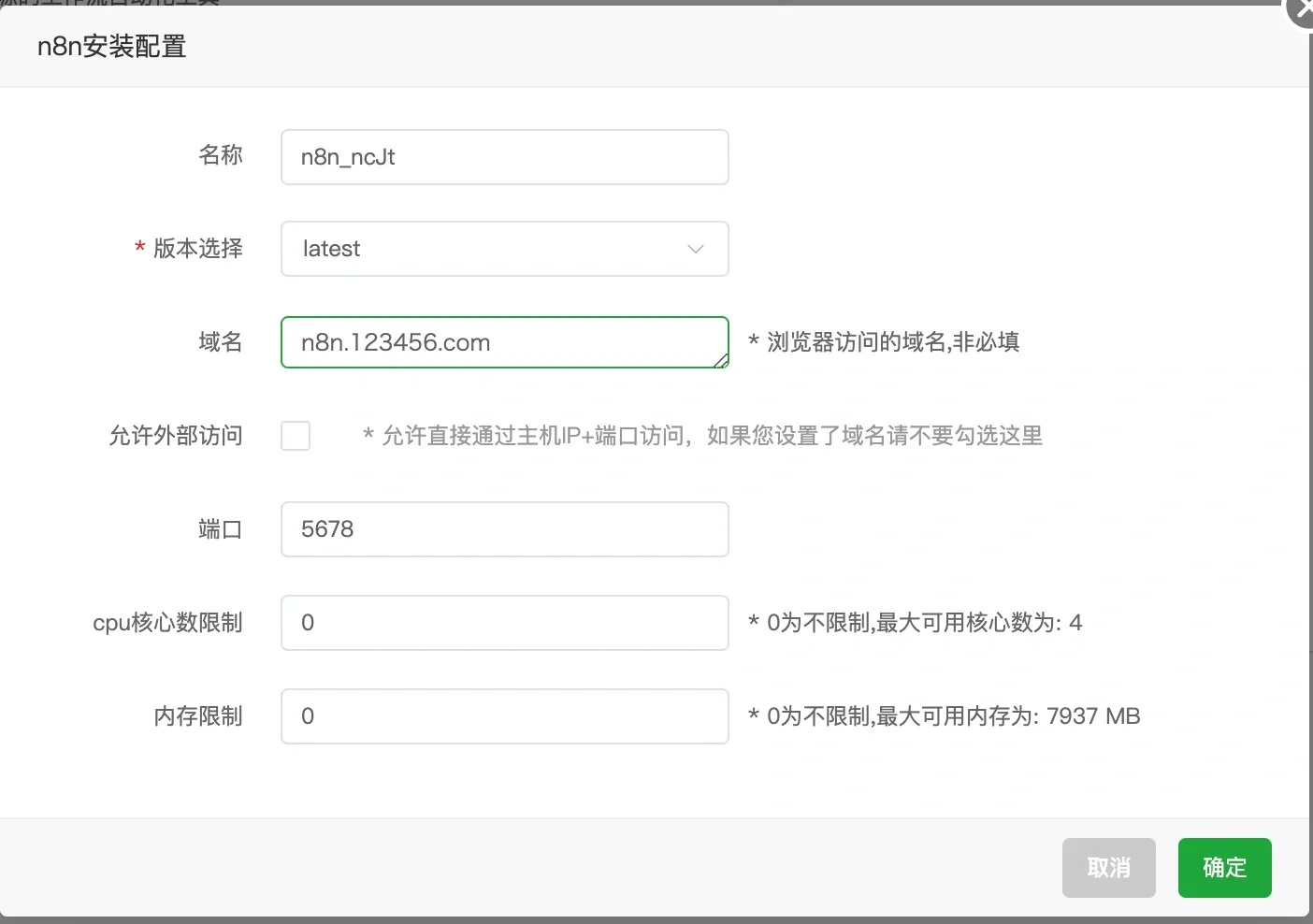Click the 名称 label
The height and width of the screenshot is (924, 1313).
tap(221, 155)
